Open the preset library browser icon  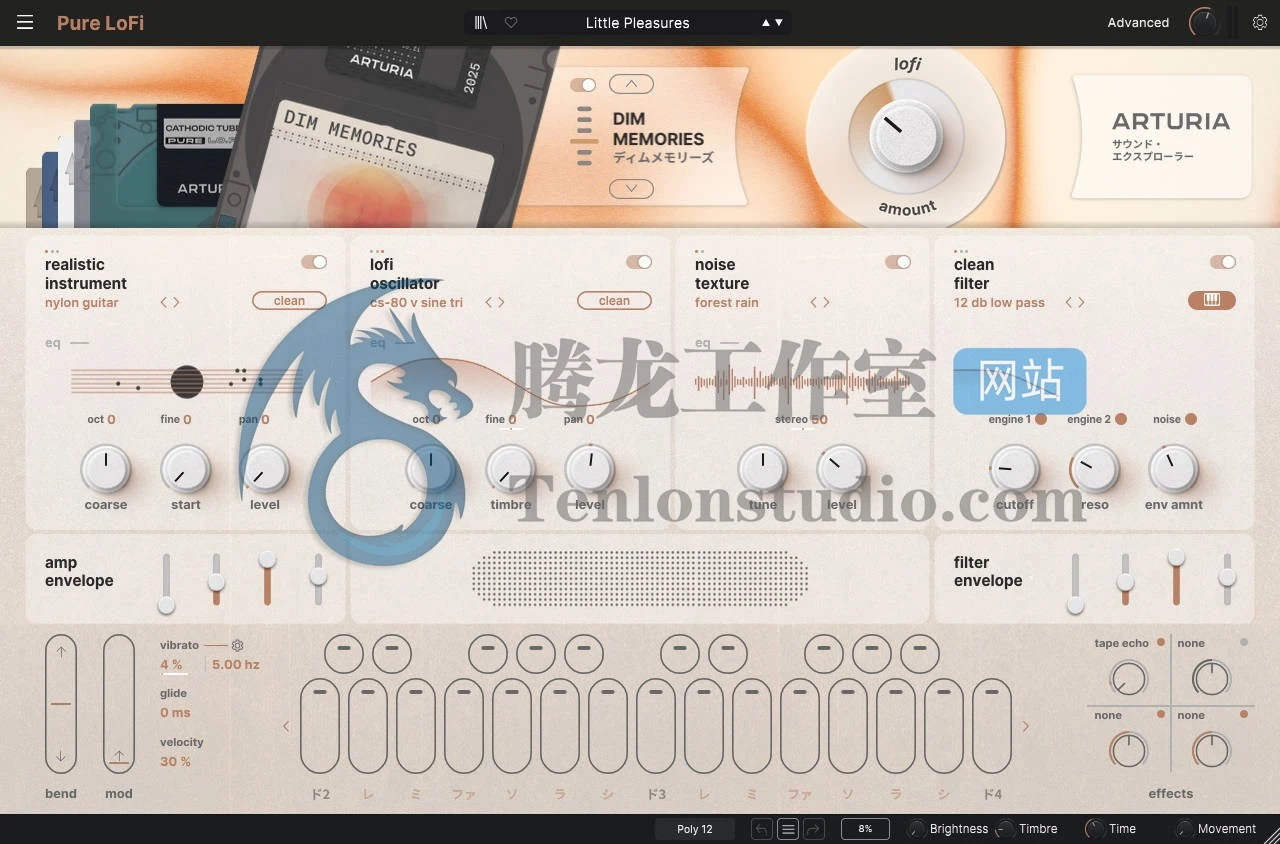click(480, 22)
